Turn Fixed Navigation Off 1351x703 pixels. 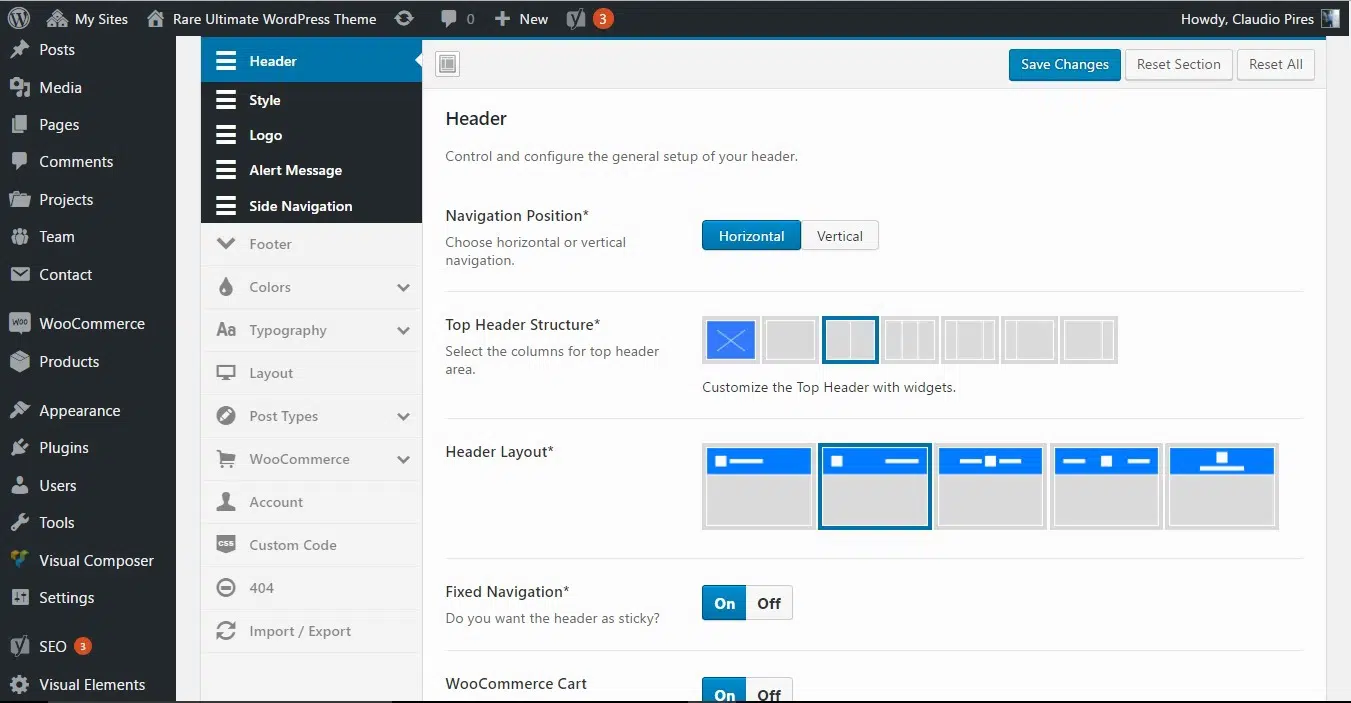[769, 603]
